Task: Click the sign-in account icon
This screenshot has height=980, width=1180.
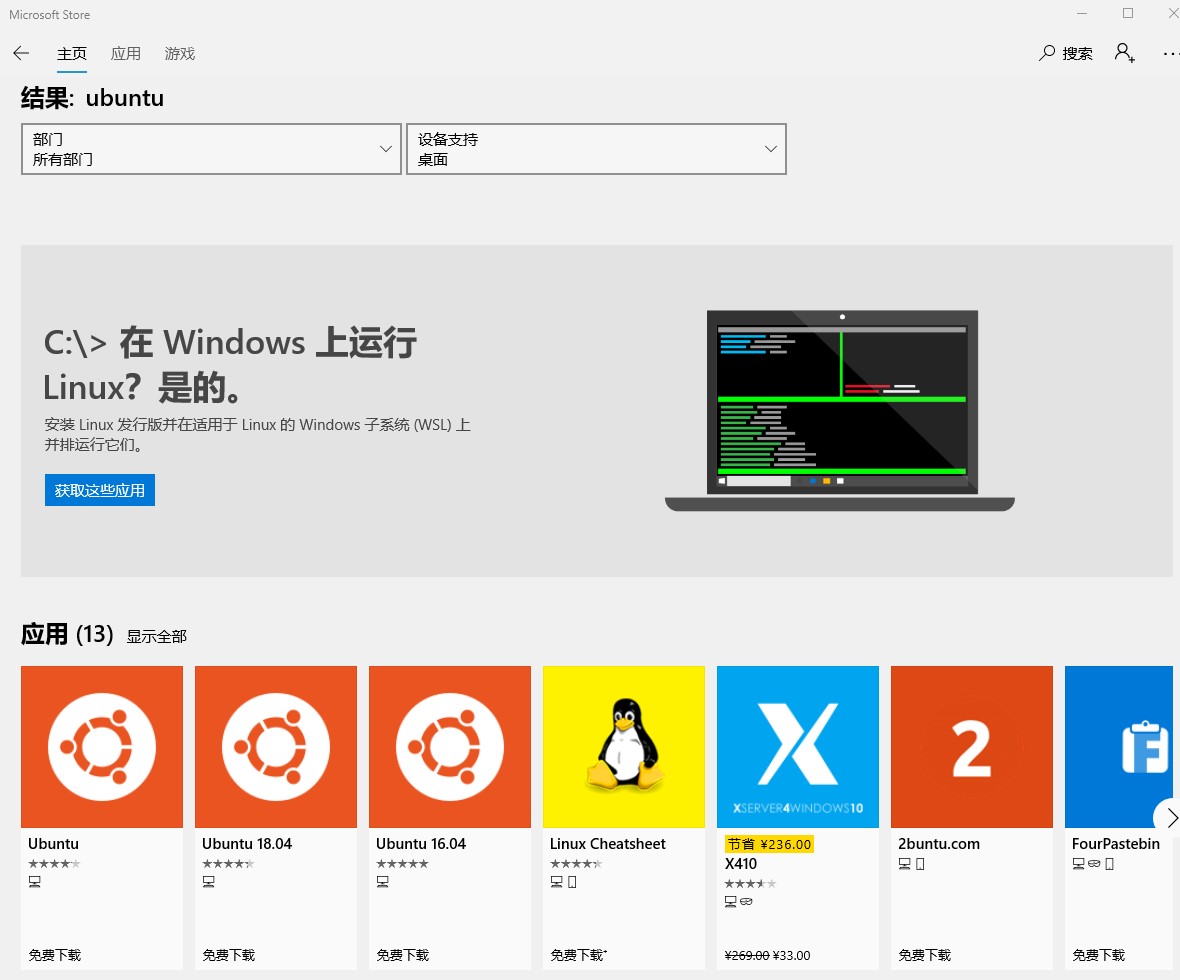Action: [x=1124, y=53]
